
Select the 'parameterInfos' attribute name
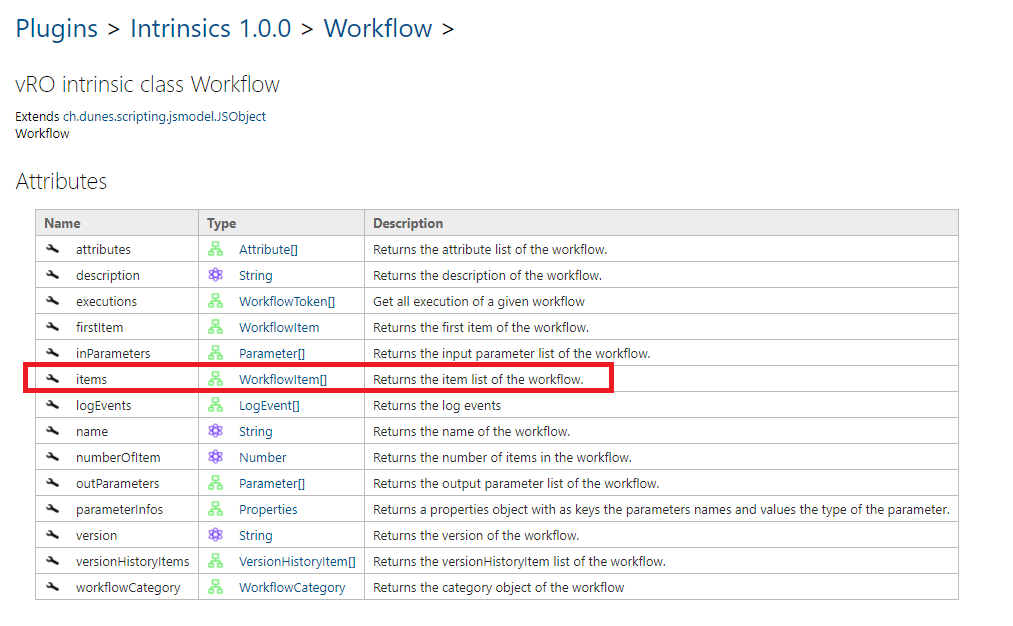pyautogui.click(x=120, y=509)
